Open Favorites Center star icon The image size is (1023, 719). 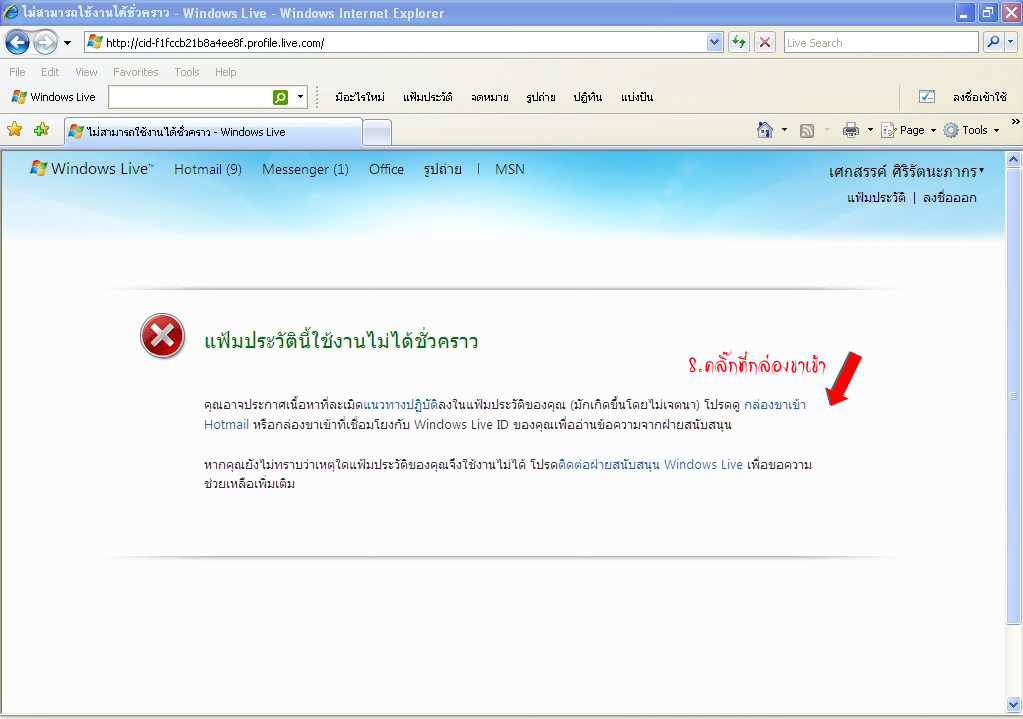(14, 129)
